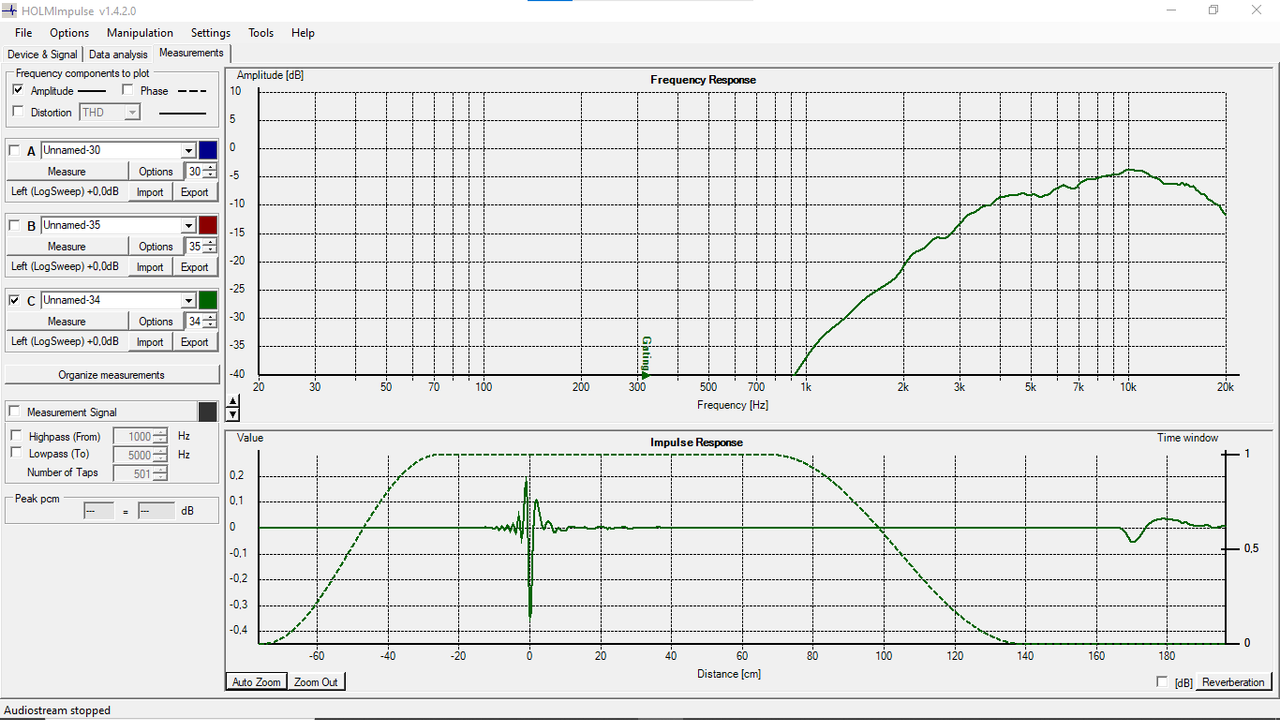Click the HOLMImpulse app icon in title bar
The height and width of the screenshot is (720, 1280).
tap(10, 10)
